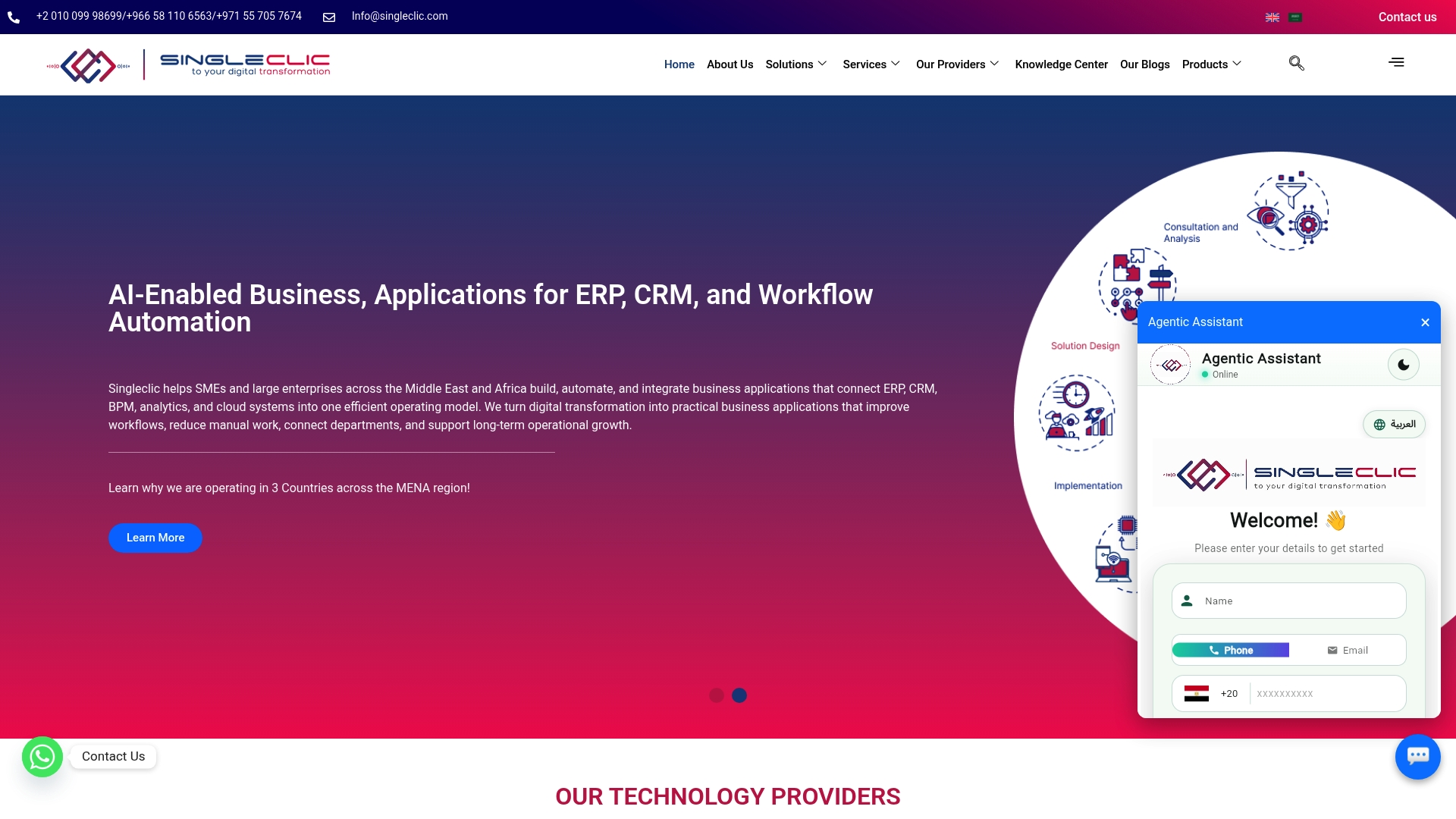Click the 'Solution Design' label
The image size is (1456, 819).
click(x=1085, y=346)
